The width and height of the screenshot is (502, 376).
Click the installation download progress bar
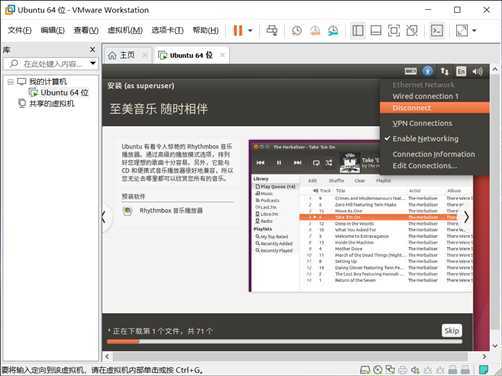tap(284, 341)
